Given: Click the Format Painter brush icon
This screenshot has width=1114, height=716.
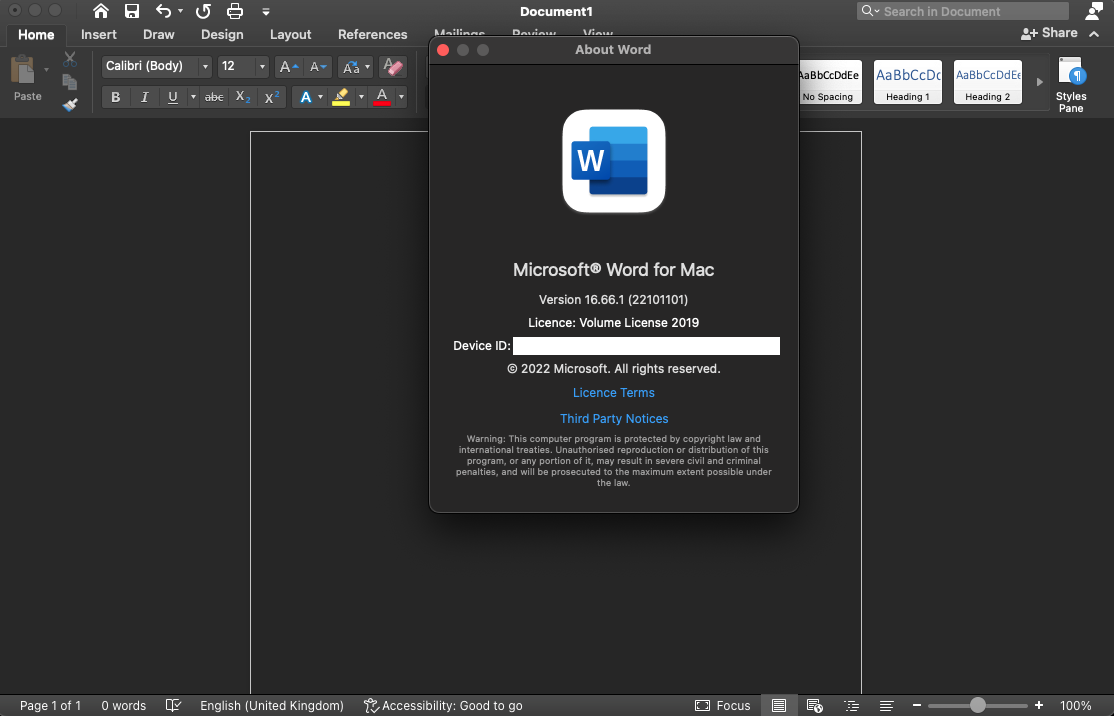Looking at the screenshot, I should click(70, 105).
